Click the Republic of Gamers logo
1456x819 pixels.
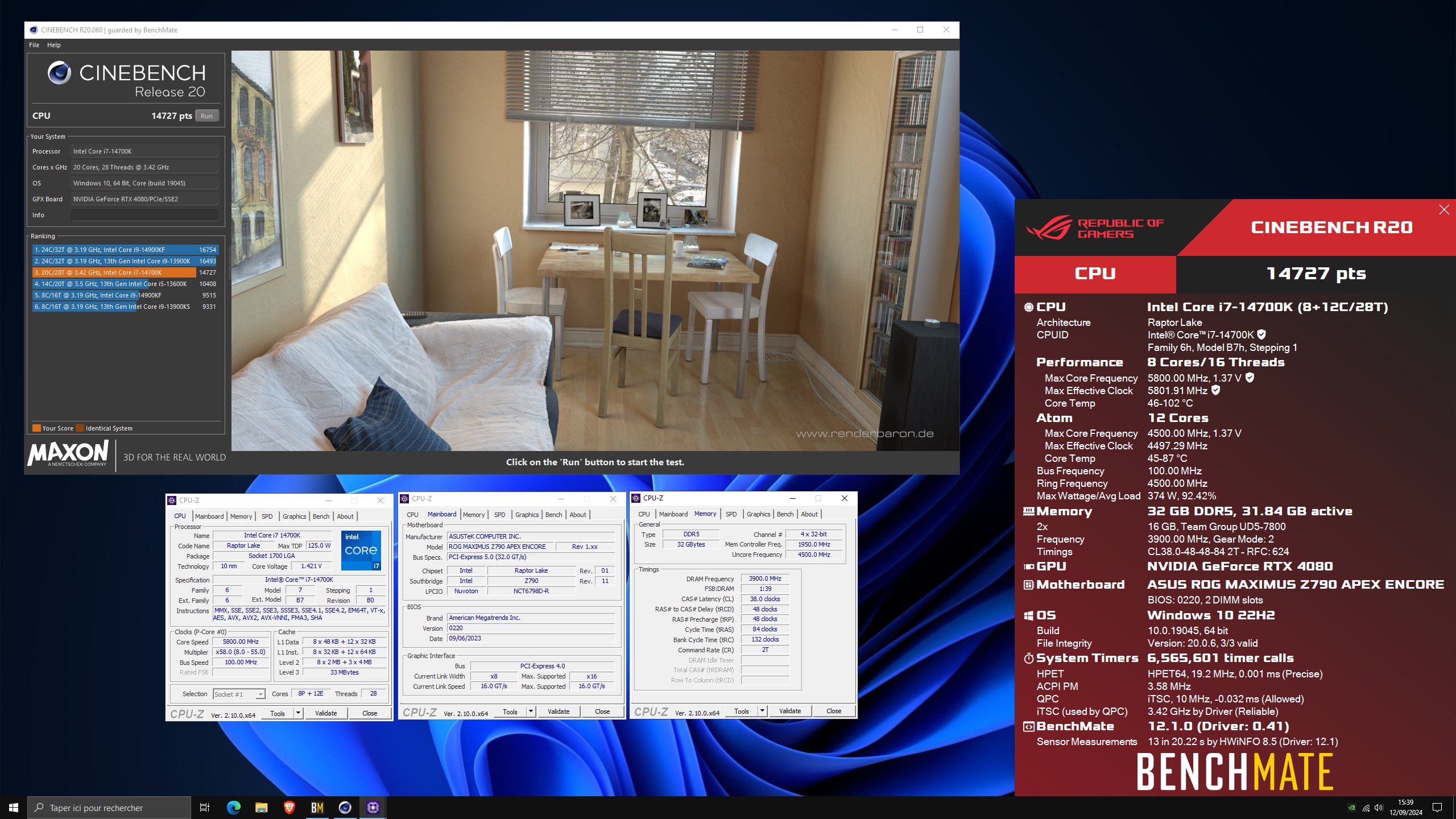(x=1095, y=229)
